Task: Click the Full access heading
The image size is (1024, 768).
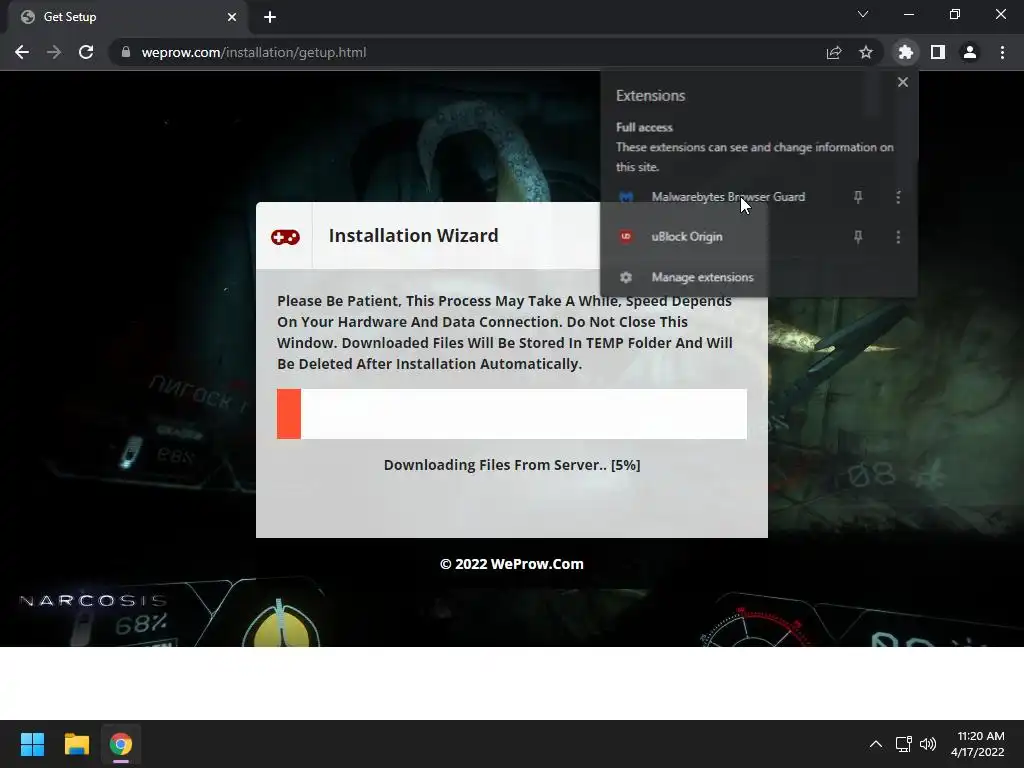Action: pos(644,127)
